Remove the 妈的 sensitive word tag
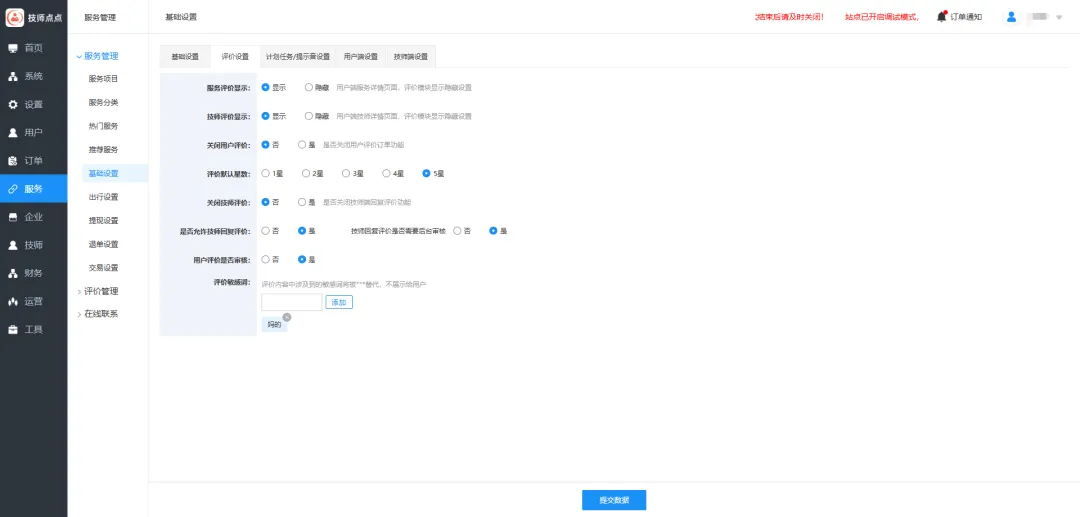 coord(287,317)
